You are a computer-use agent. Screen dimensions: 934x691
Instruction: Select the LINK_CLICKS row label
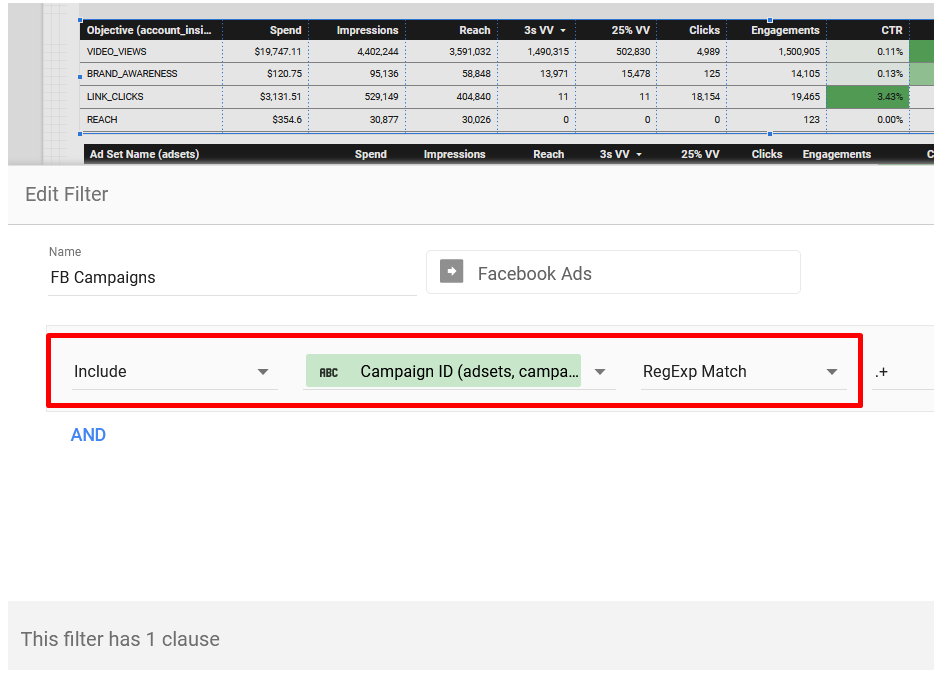point(115,97)
